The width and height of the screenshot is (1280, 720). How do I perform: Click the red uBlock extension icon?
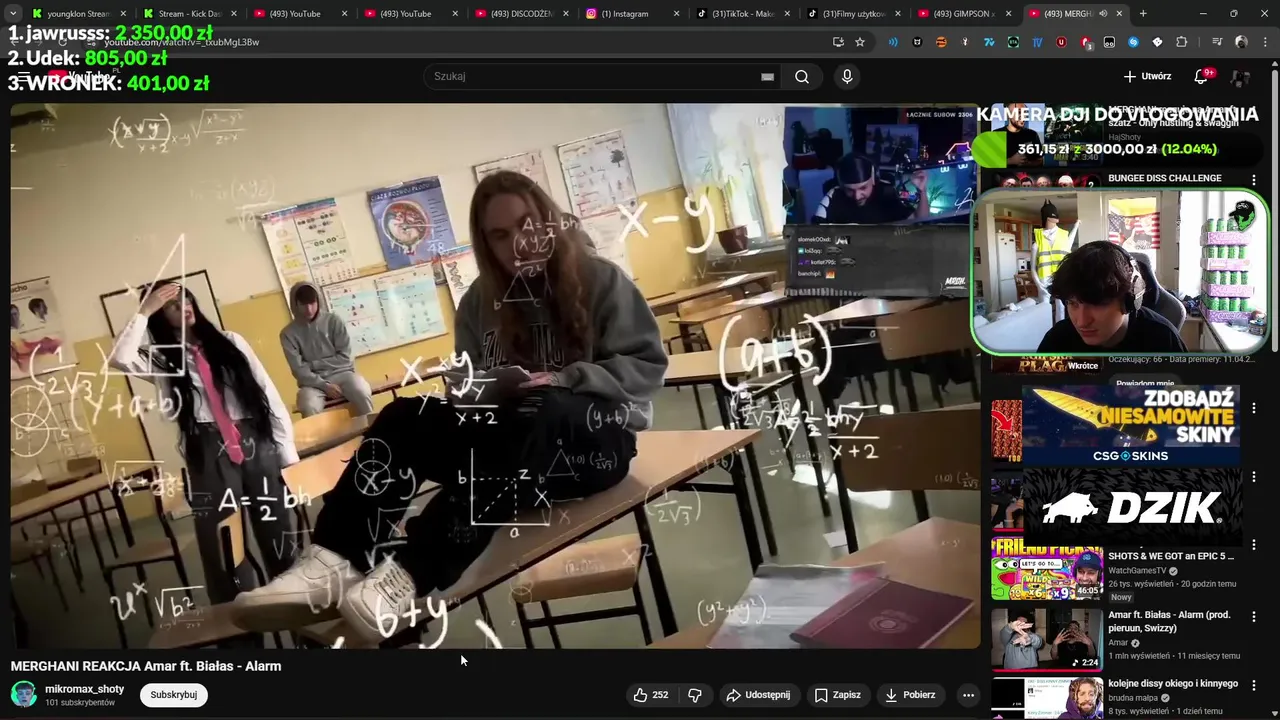coord(1061,42)
